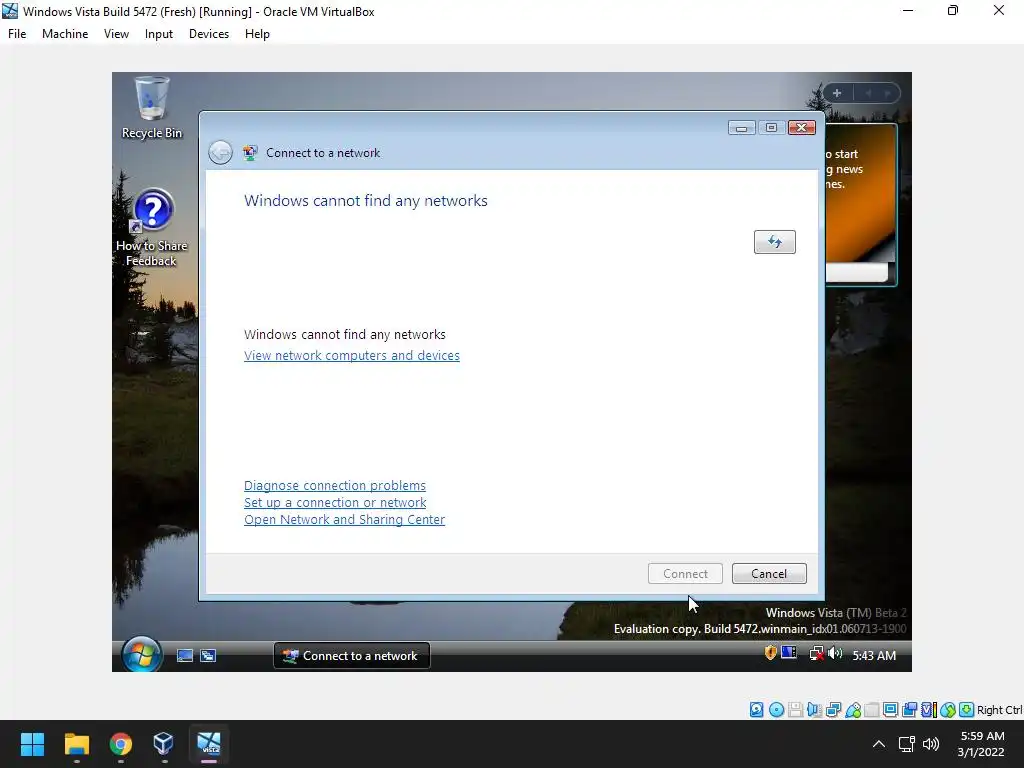
Task: Open VirtualBox Manager from the host taskbar
Action: 164,744
